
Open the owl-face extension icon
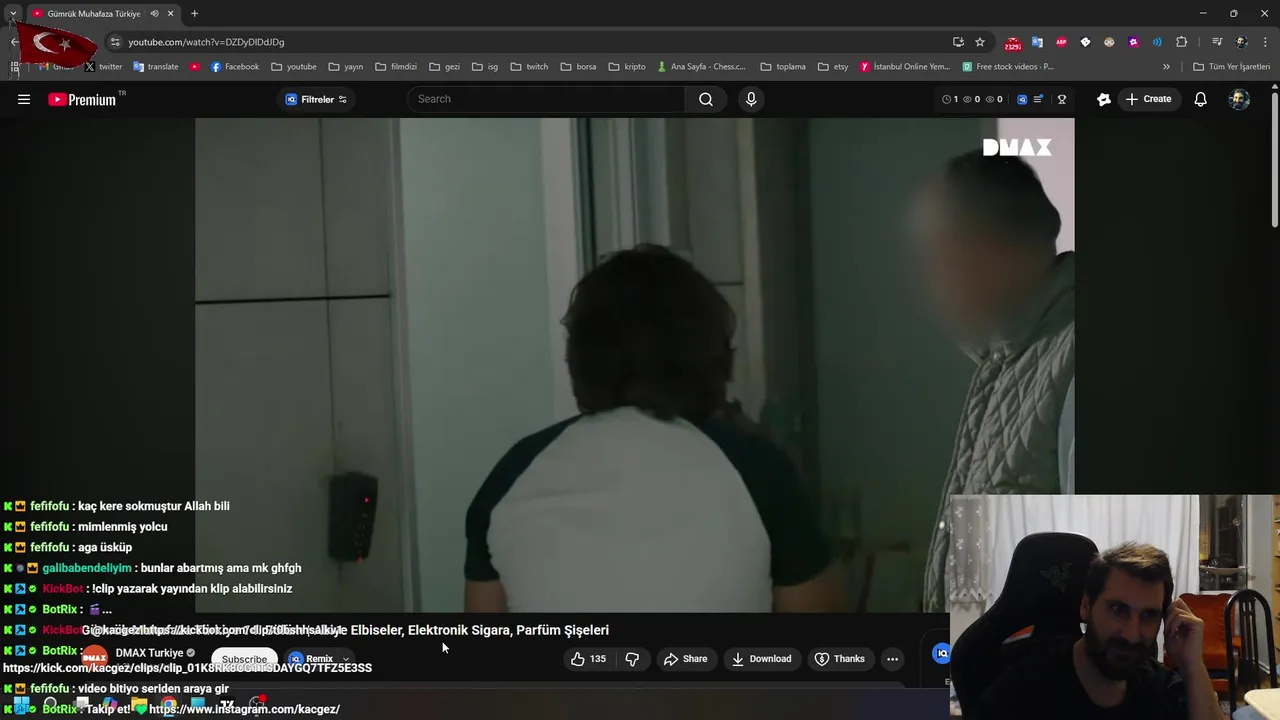[1109, 42]
